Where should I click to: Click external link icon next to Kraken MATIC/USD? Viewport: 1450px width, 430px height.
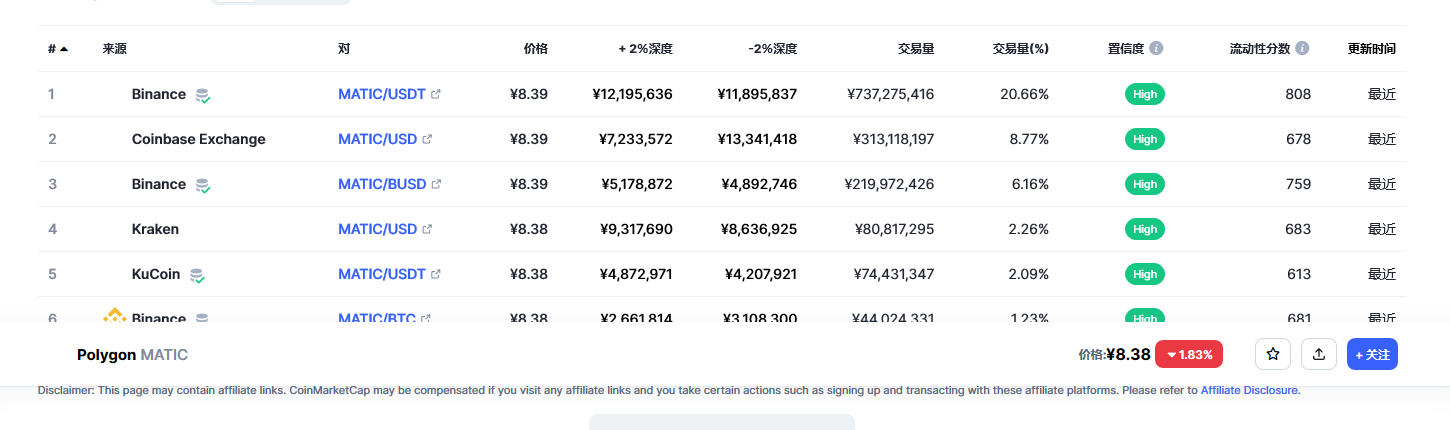(x=427, y=229)
